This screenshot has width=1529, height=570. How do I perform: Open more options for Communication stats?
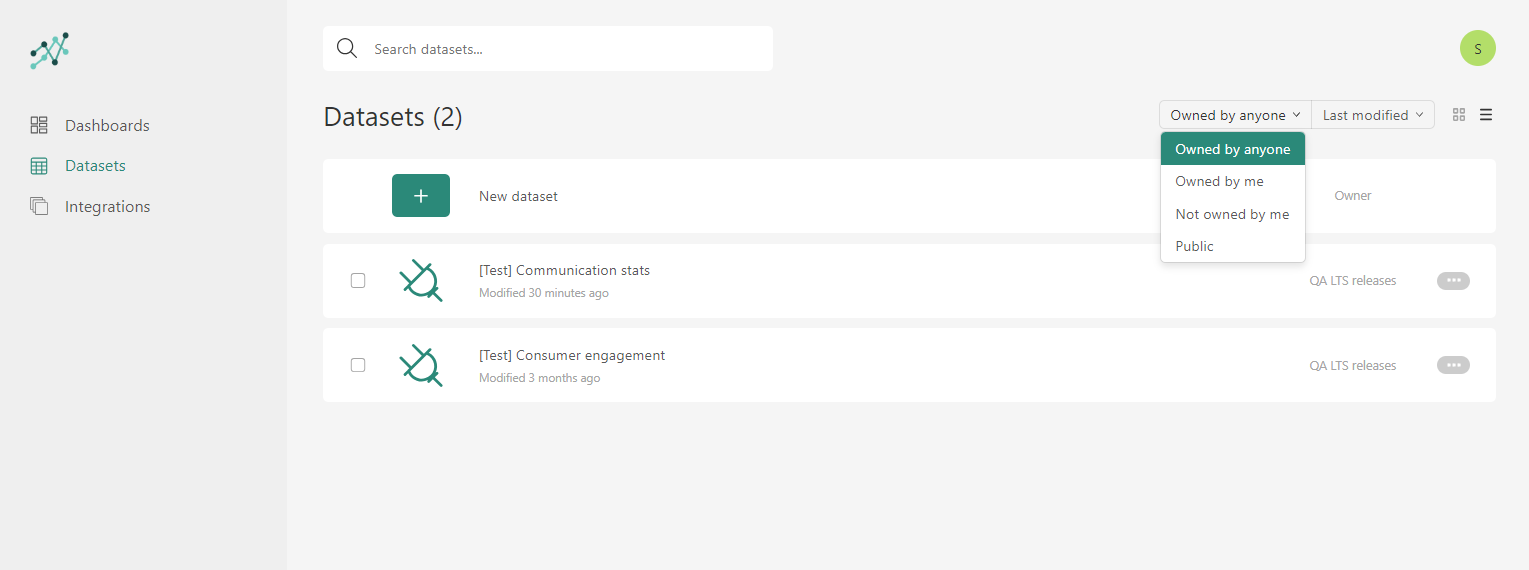[x=1453, y=281]
